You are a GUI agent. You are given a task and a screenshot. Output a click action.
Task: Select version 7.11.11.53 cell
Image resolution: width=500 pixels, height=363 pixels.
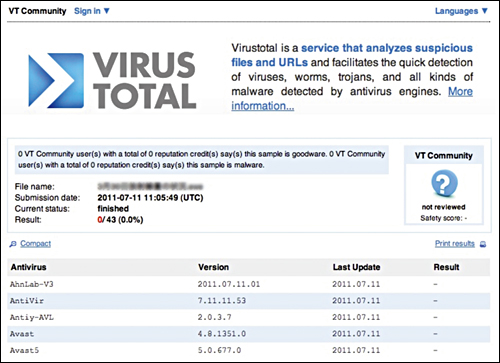[x=222, y=301]
